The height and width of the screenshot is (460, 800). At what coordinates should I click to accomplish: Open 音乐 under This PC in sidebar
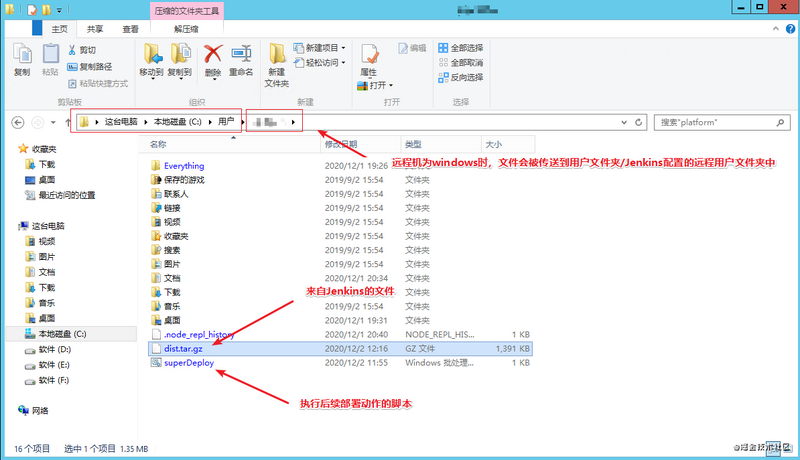[40, 302]
